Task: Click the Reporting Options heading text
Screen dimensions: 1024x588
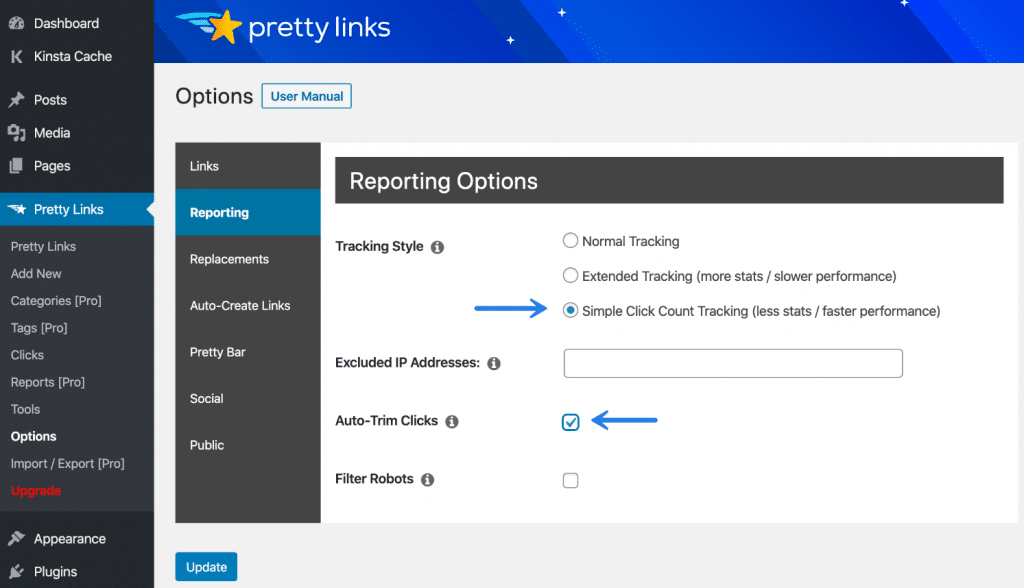Action: (443, 181)
